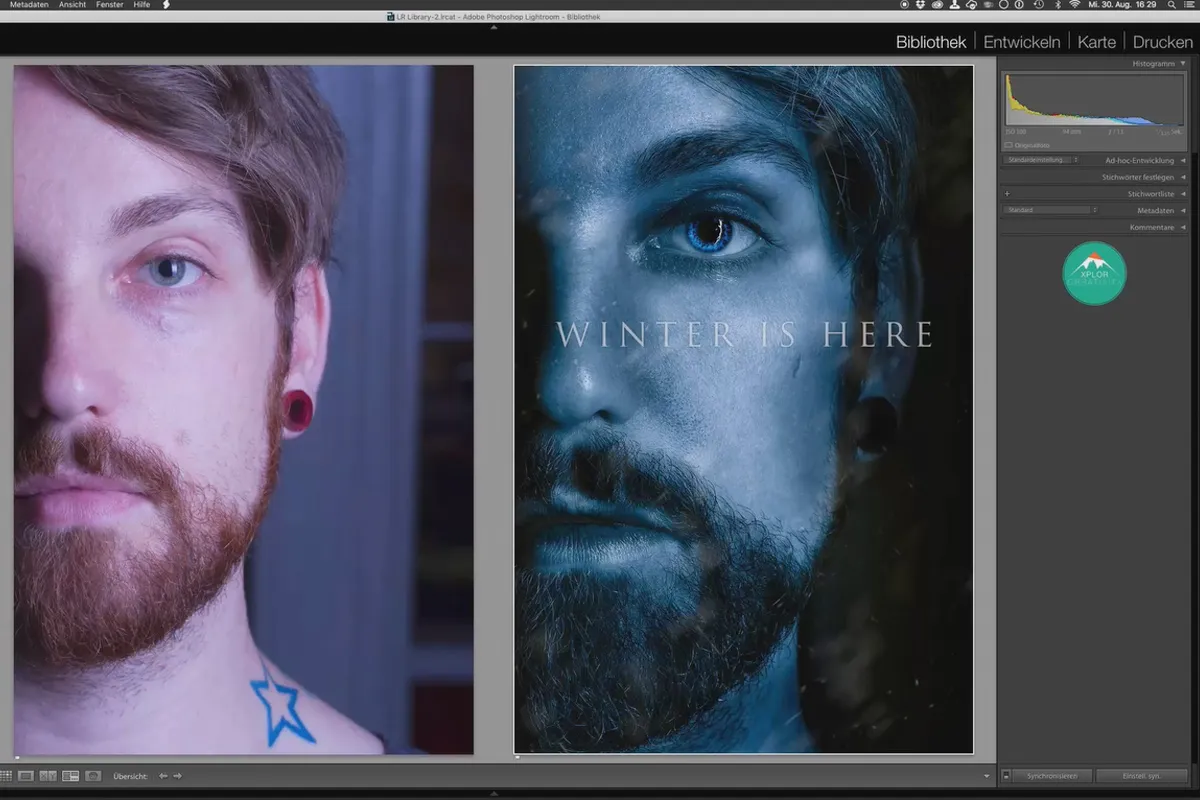Image resolution: width=1200 pixels, height=800 pixels.
Task: Add keyword with plus in Stichwortliste
Action: click(x=1007, y=194)
